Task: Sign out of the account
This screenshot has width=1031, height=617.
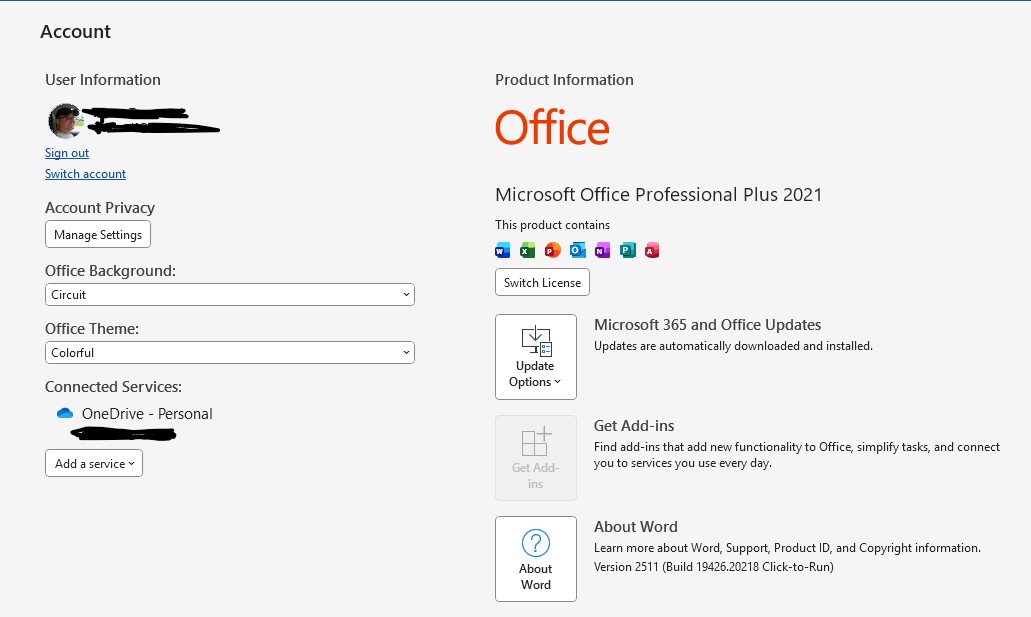Action: click(x=66, y=153)
